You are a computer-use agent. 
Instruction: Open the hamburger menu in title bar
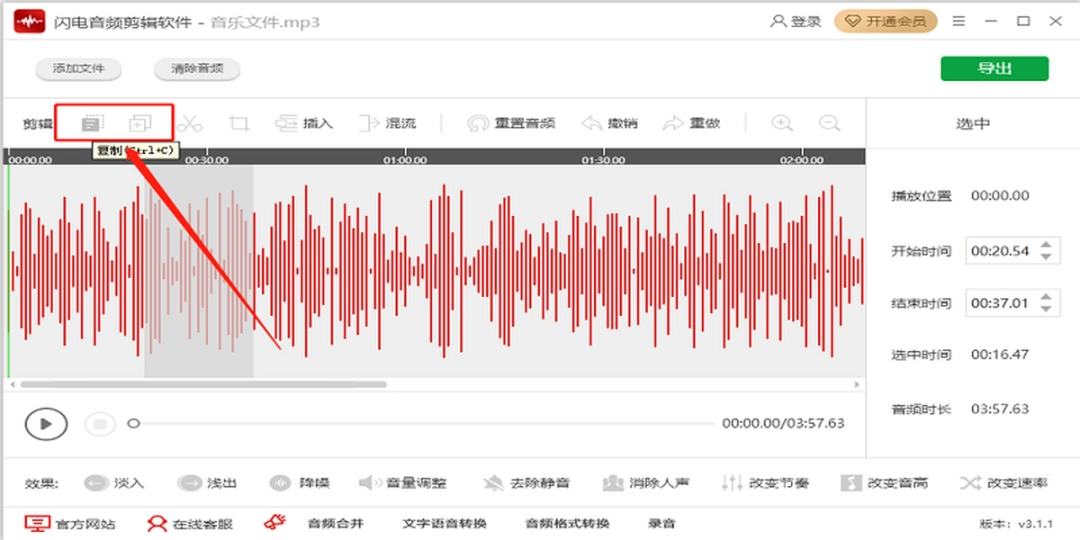click(959, 22)
